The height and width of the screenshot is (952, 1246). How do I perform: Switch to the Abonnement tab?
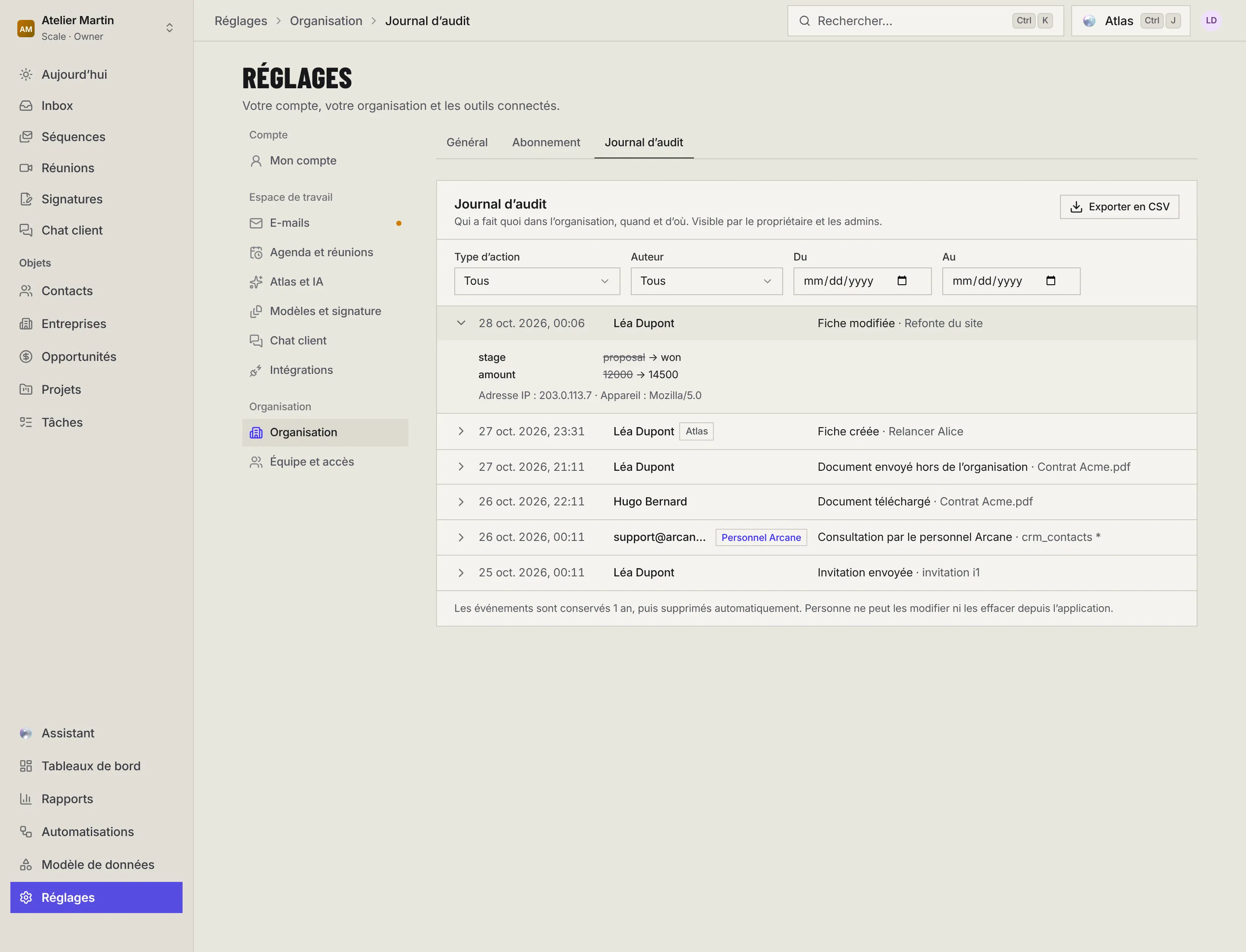[x=546, y=142]
